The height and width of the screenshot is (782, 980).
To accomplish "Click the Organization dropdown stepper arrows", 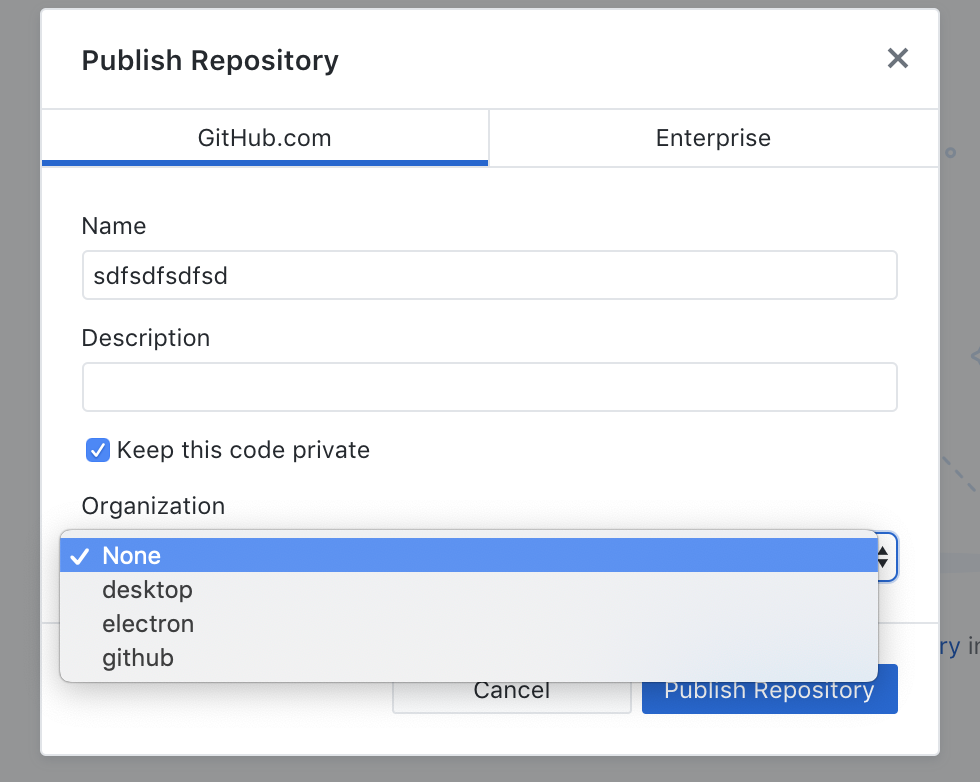I will (x=882, y=557).
